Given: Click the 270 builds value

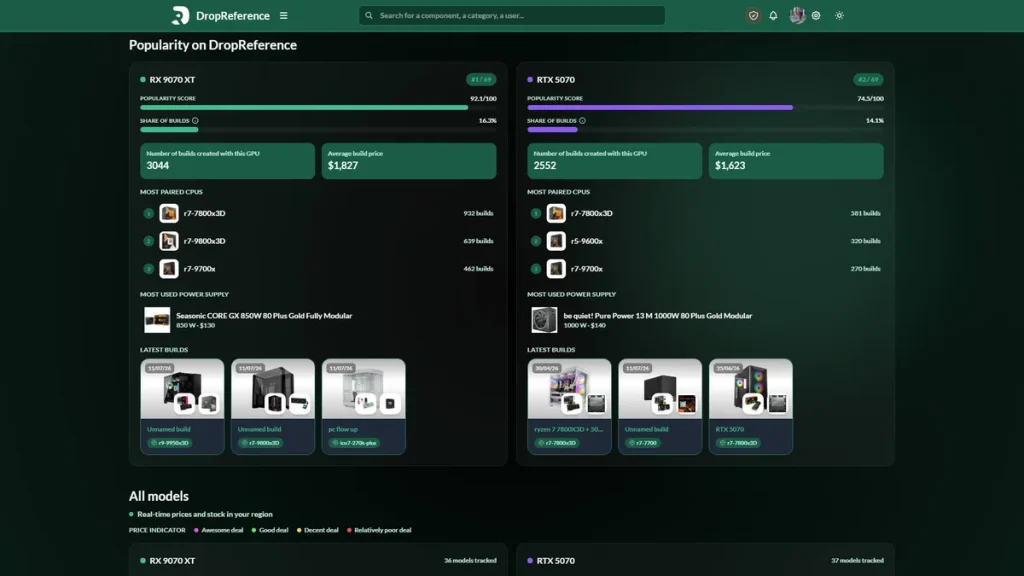Looking at the screenshot, I should pos(865,268).
